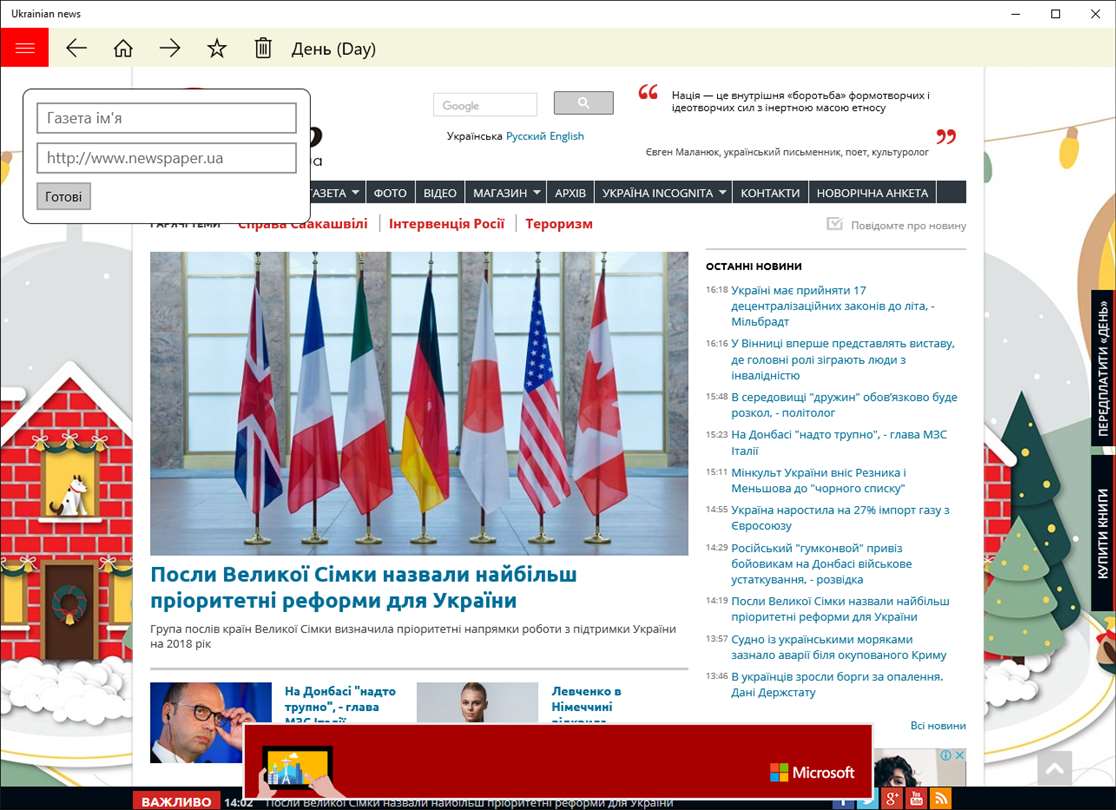Viewport: 1116px width, 810px height.
Task: Open the G7 flags main photo
Action: (419, 403)
